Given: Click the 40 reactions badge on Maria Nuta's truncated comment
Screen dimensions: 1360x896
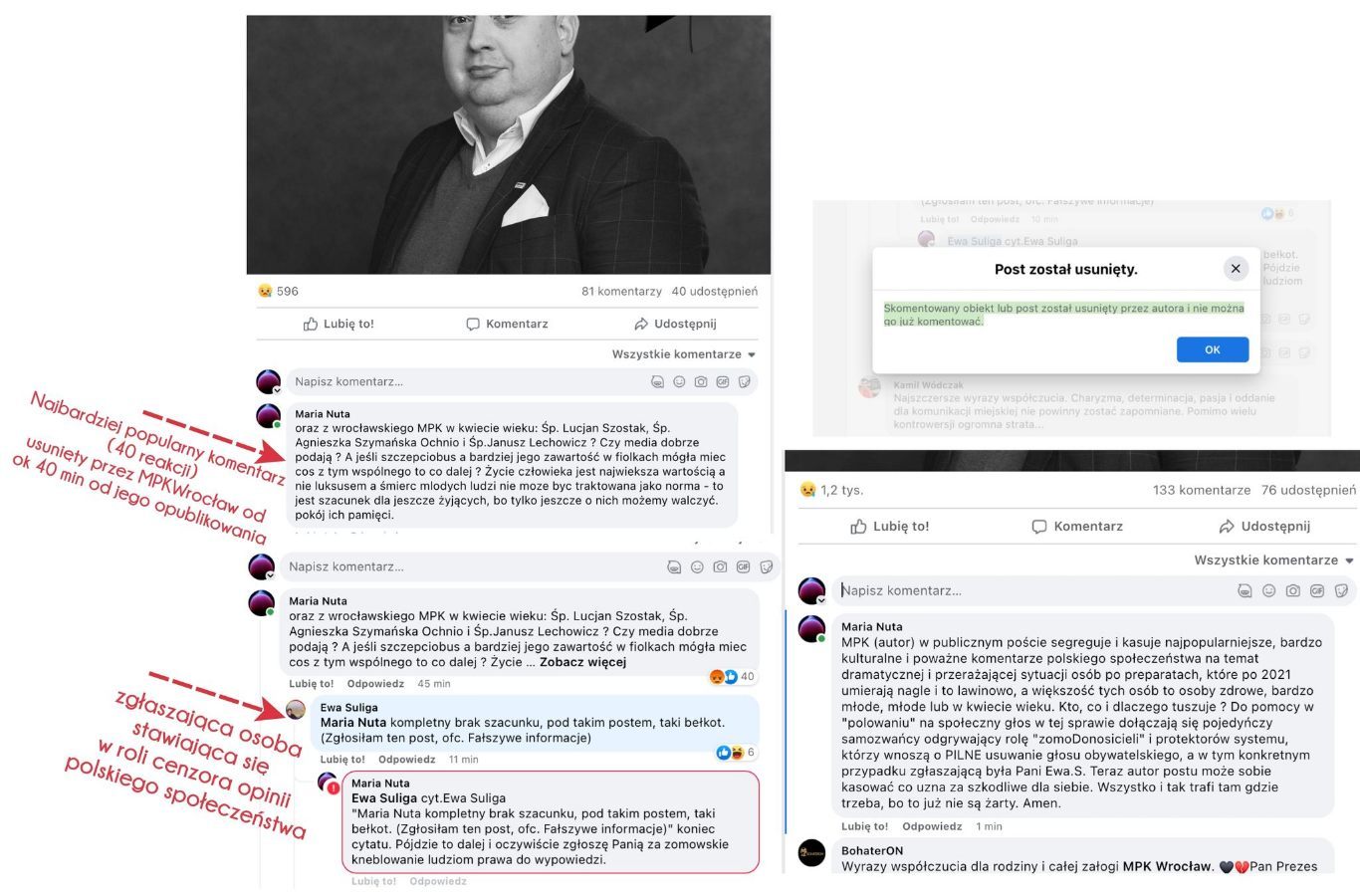Looking at the screenshot, I should coord(732,676).
